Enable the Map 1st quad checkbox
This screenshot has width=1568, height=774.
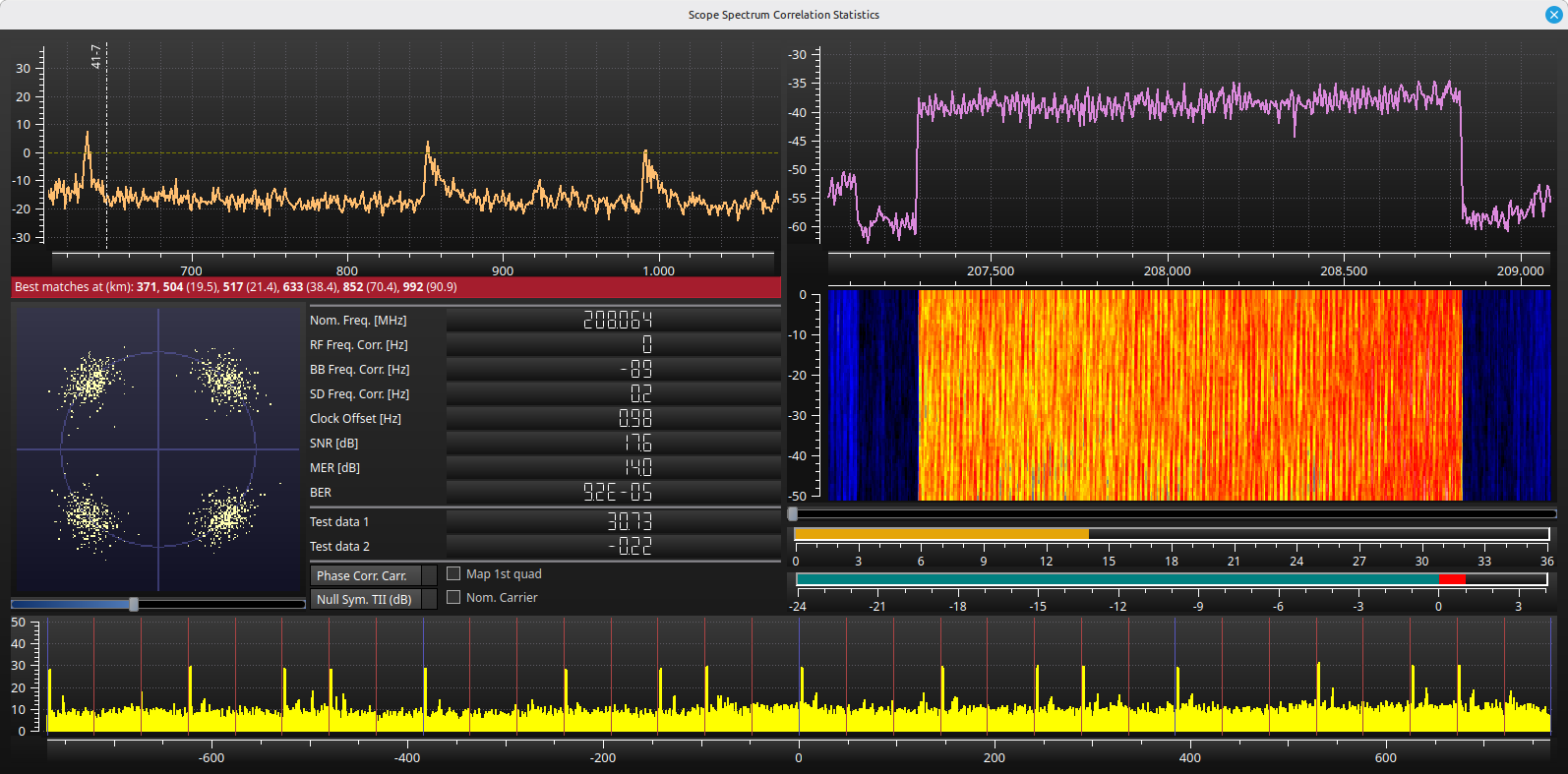click(x=453, y=573)
